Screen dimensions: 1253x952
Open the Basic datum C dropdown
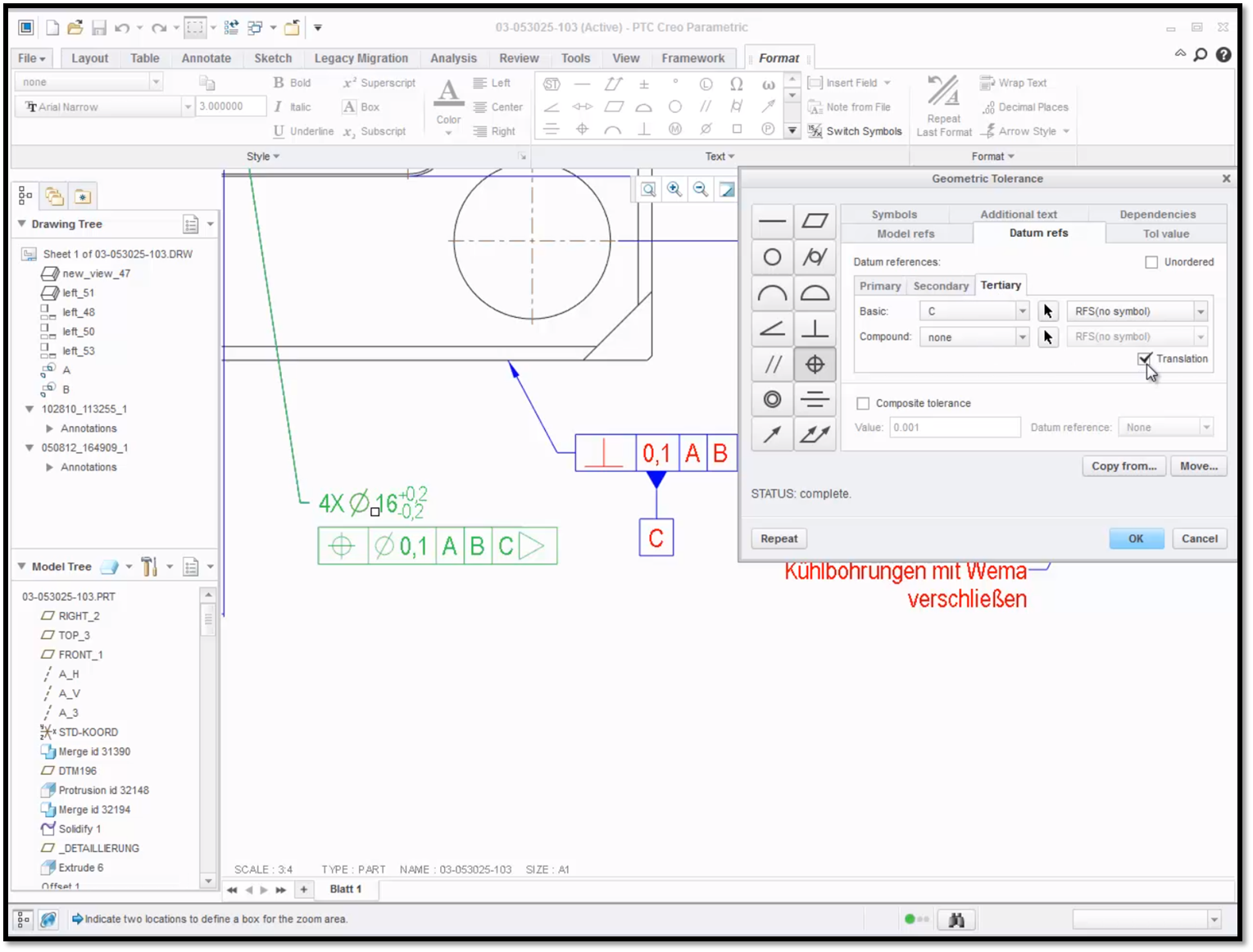(x=1023, y=311)
